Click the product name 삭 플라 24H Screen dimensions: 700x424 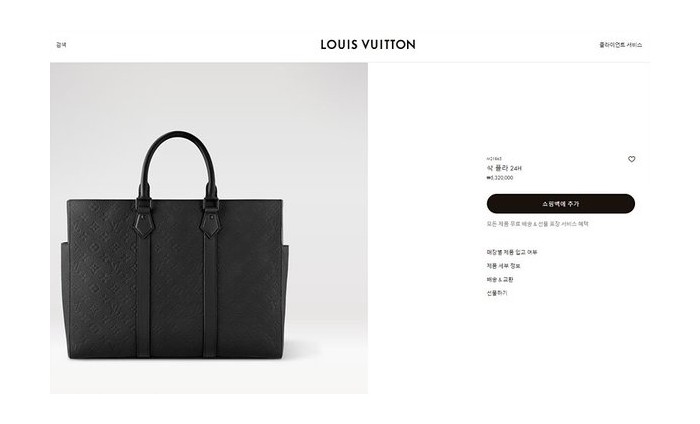[x=504, y=168]
